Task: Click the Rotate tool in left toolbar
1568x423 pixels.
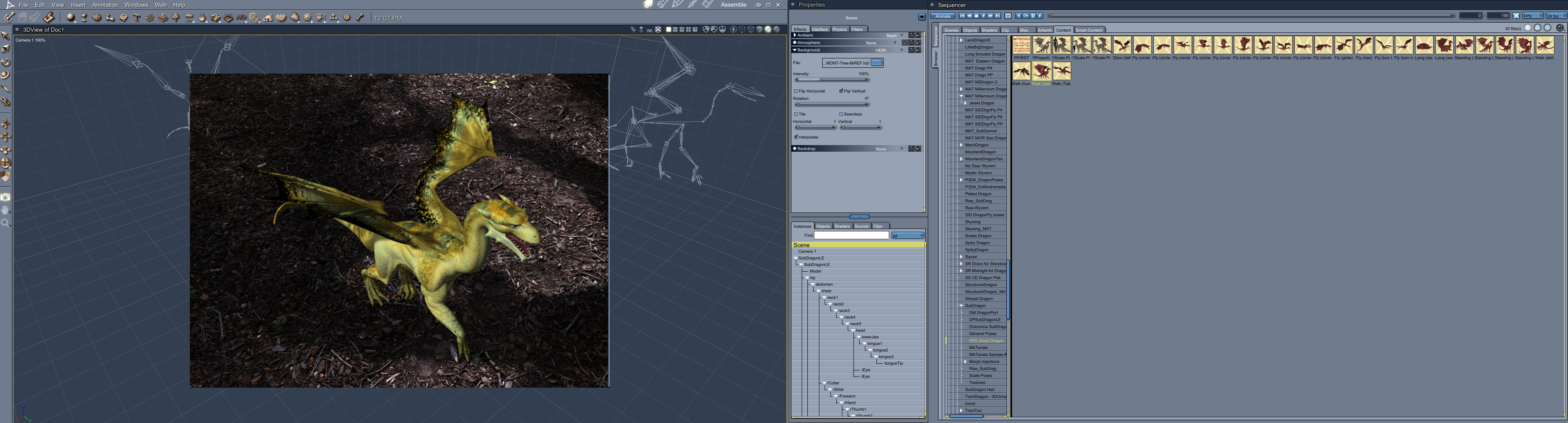Action: pyautogui.click(x=5, y=62)
